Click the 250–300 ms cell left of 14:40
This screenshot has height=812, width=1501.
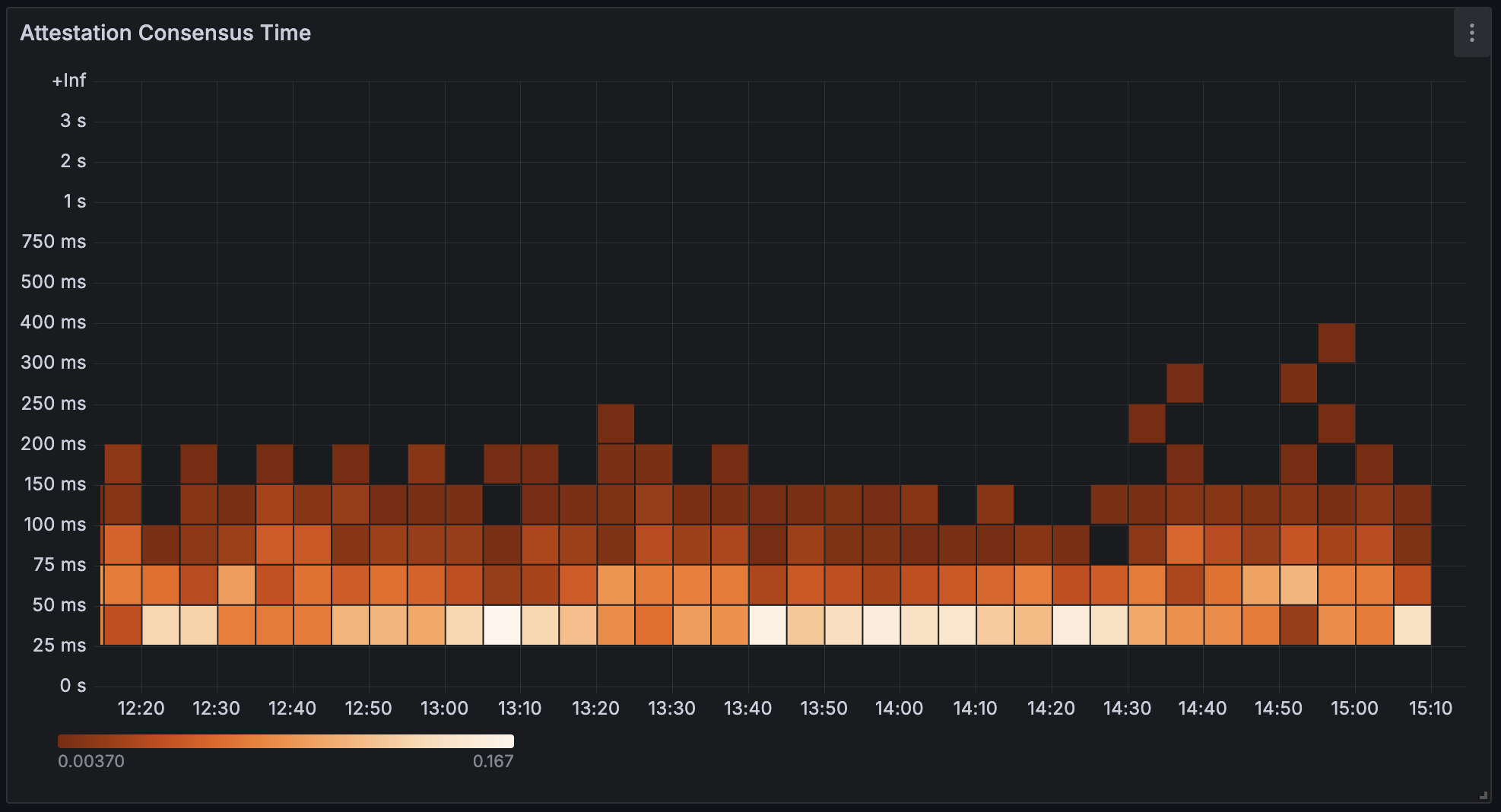click(x=1185, y=383)
